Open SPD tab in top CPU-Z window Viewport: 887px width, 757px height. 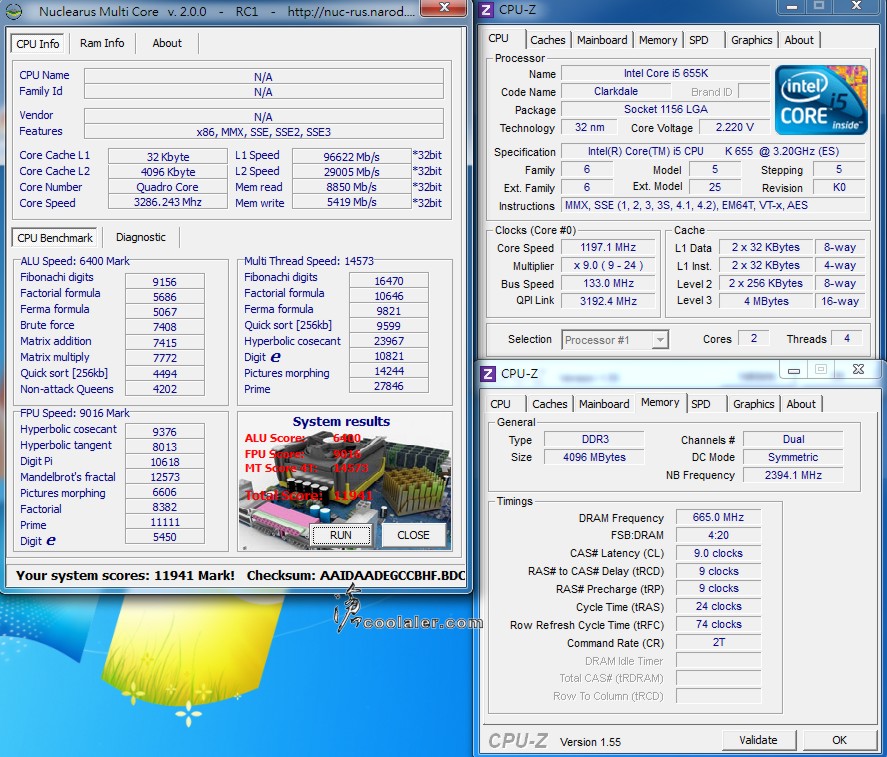point(699,40)
